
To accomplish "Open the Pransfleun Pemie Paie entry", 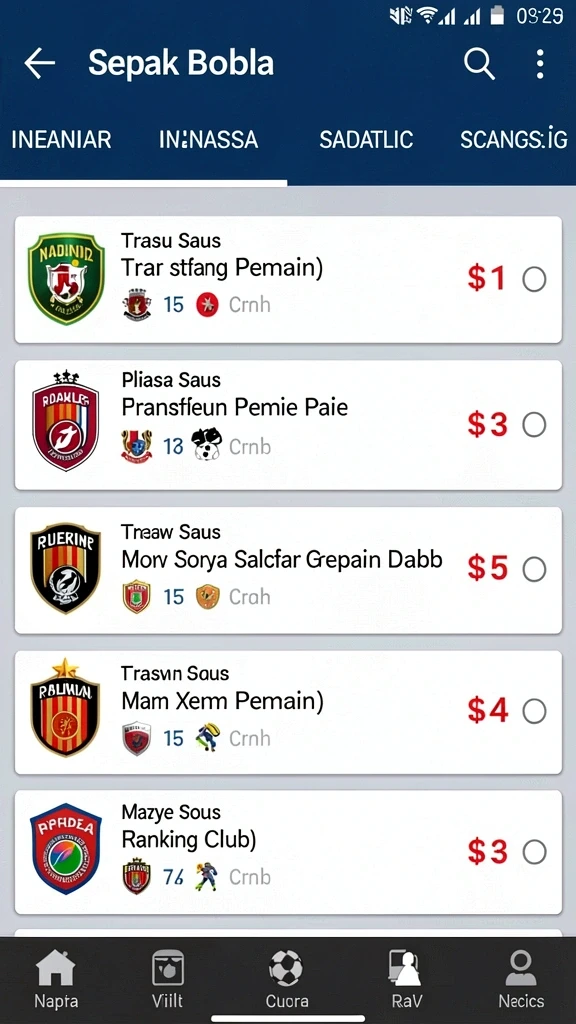I will coord(288,424).
